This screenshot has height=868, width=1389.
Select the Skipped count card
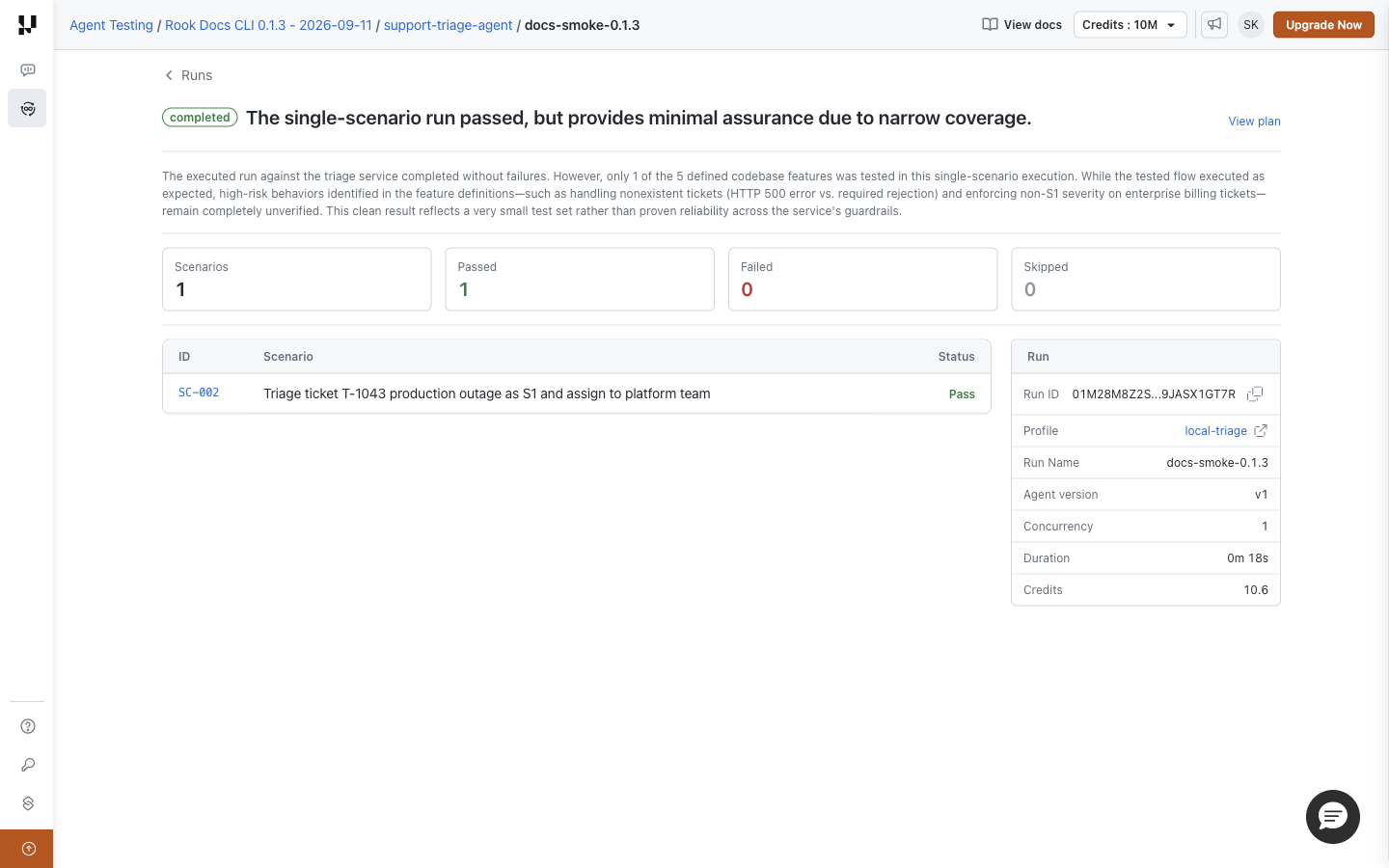[1146, 280]
